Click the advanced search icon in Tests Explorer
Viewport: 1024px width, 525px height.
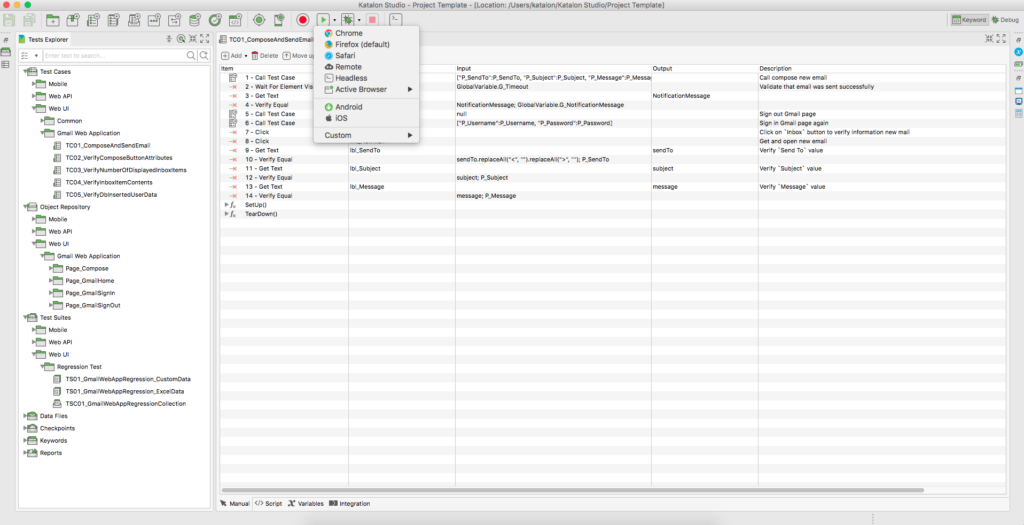click(x=204, y=56)
